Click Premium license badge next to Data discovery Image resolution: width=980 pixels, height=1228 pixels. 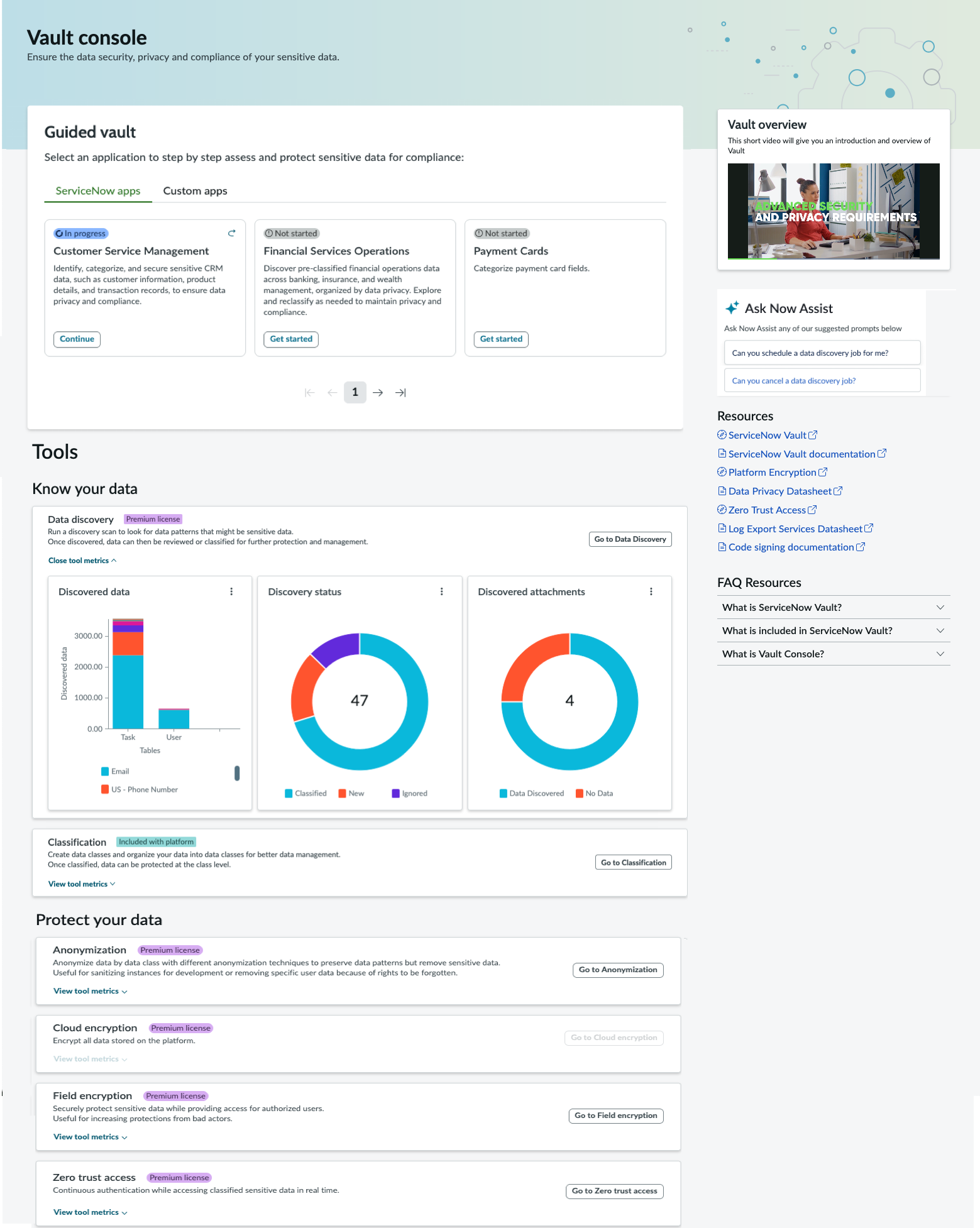point(153,519)
